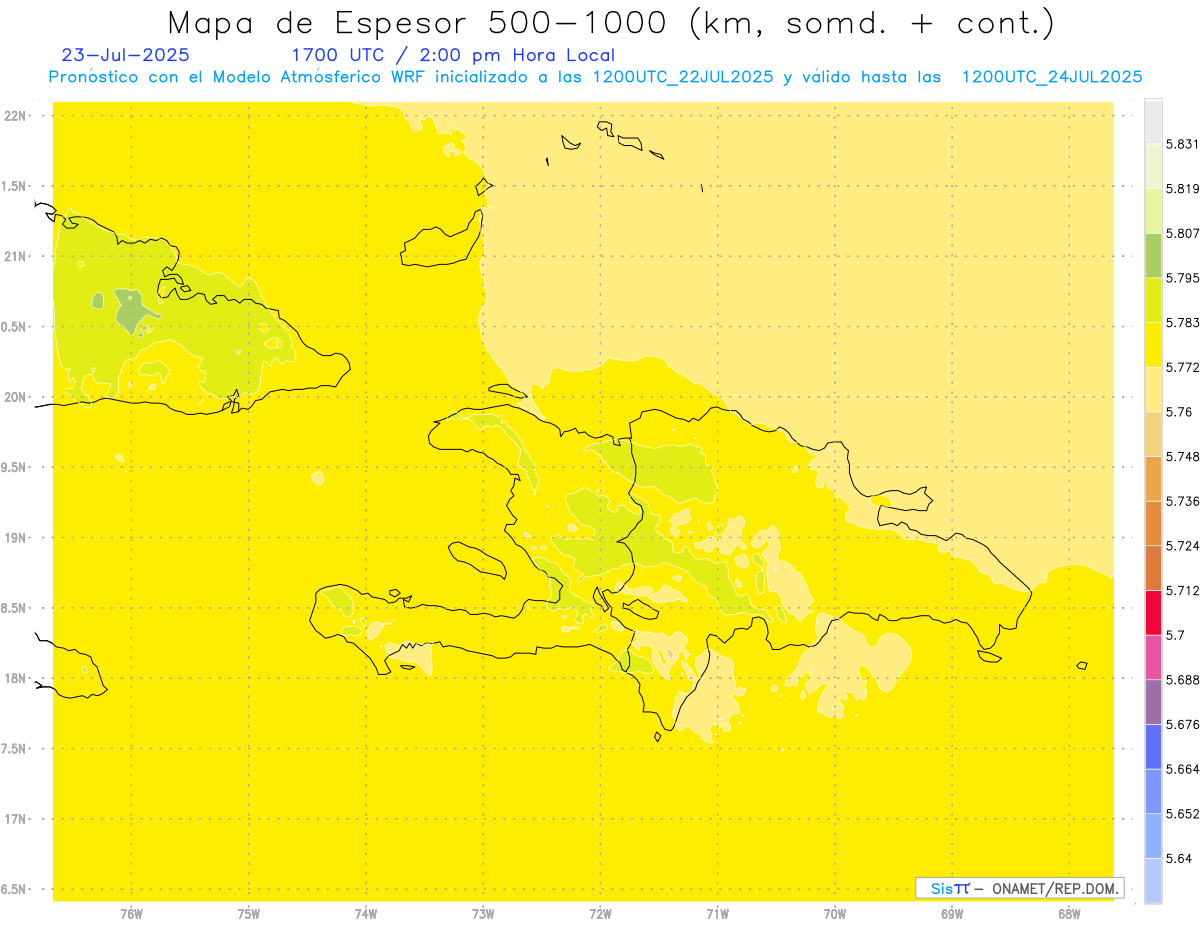1200x927 pixels.
Task: Select the legend value '5.807'
Action: pyautogui.click(x=1183, y=233)
